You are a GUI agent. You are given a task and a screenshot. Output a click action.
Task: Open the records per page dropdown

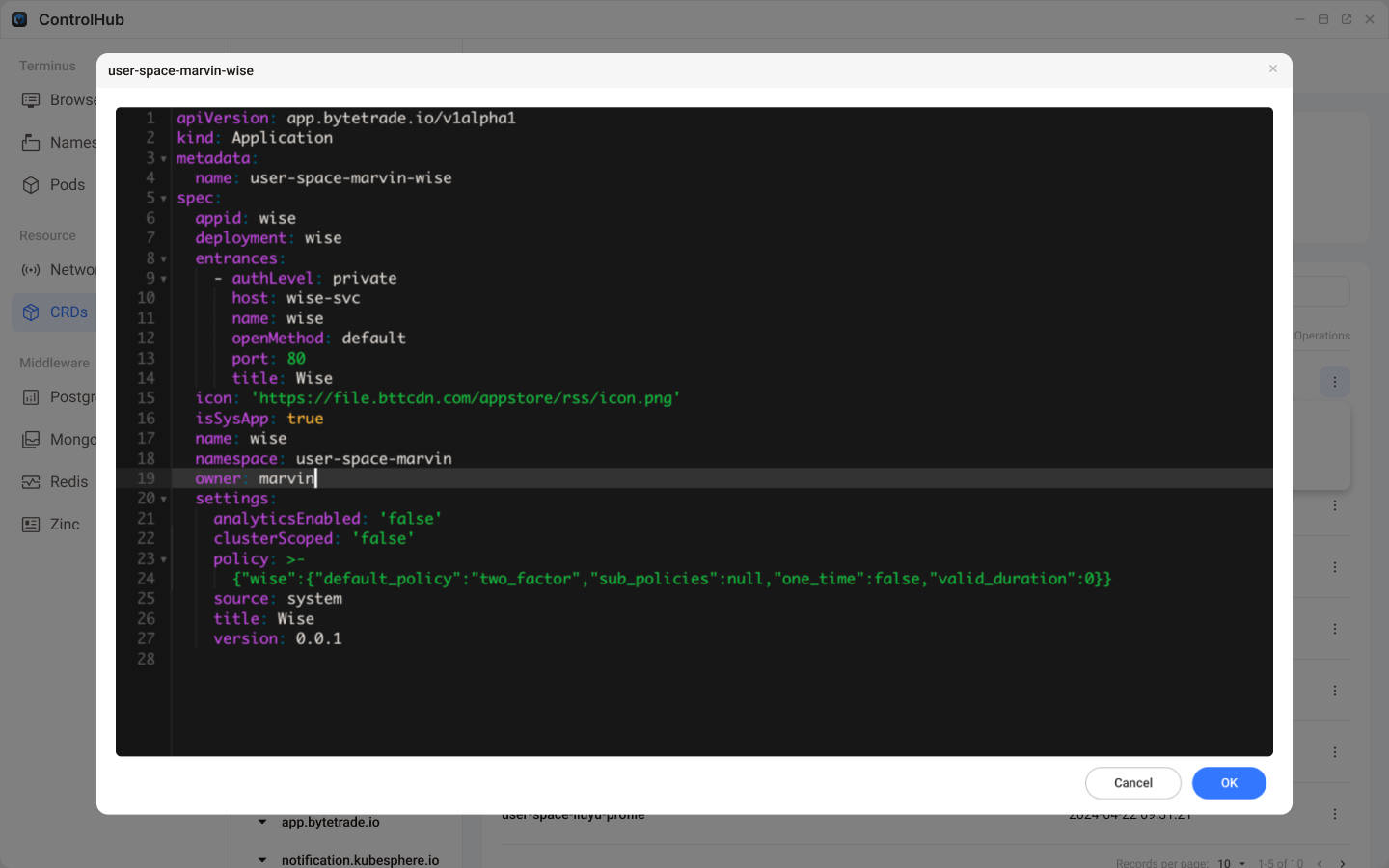(x=1232, y=863)
